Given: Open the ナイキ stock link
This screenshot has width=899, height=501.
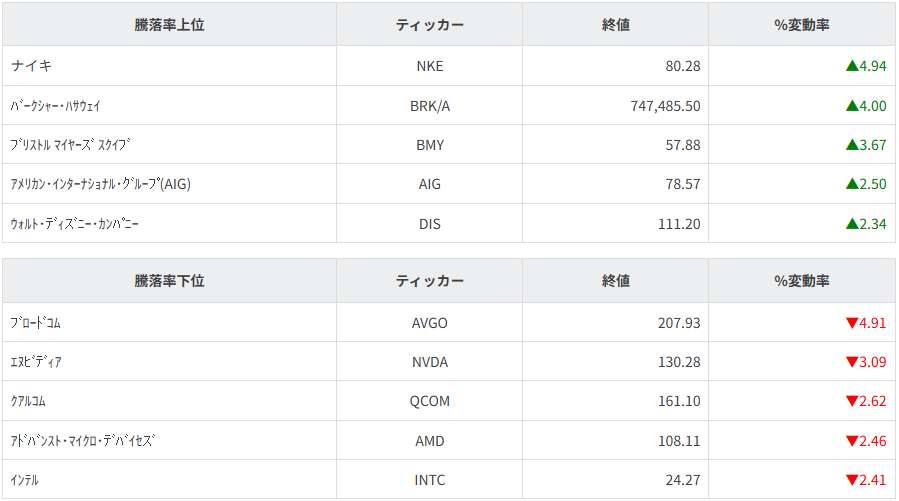Looking at the screenshot, I should 32,66.
